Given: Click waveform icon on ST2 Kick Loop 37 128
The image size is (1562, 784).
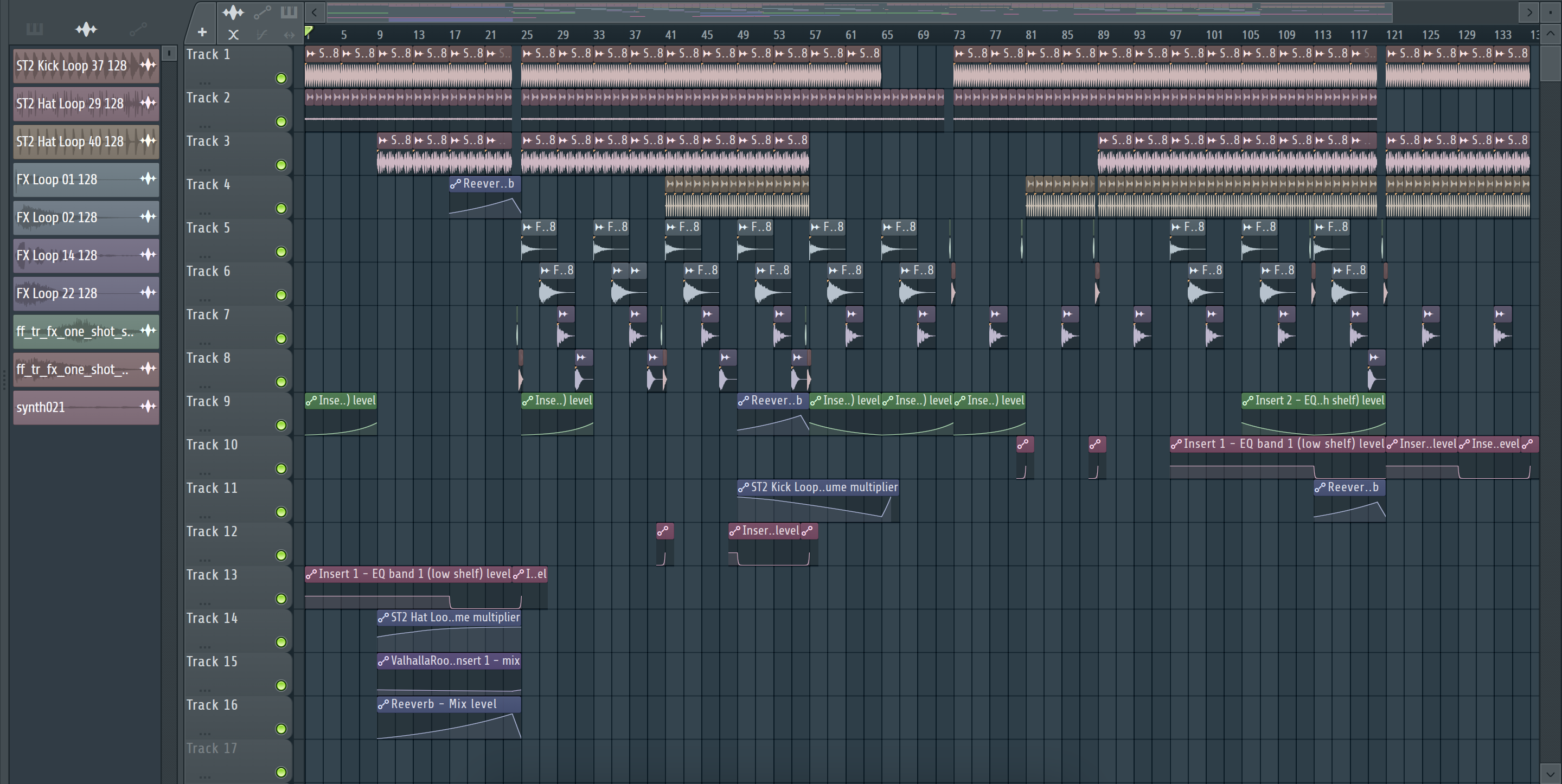Looking at the screenshot, I should [148, 65].
